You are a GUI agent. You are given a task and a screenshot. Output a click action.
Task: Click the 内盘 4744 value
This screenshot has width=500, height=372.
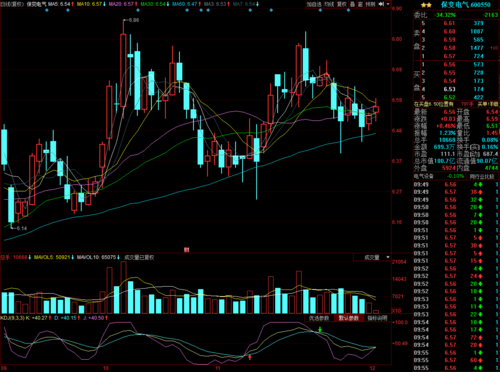(x=491, y=168)
